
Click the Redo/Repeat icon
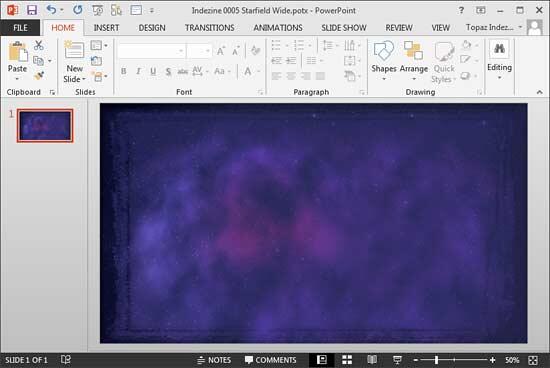[78, 10]
